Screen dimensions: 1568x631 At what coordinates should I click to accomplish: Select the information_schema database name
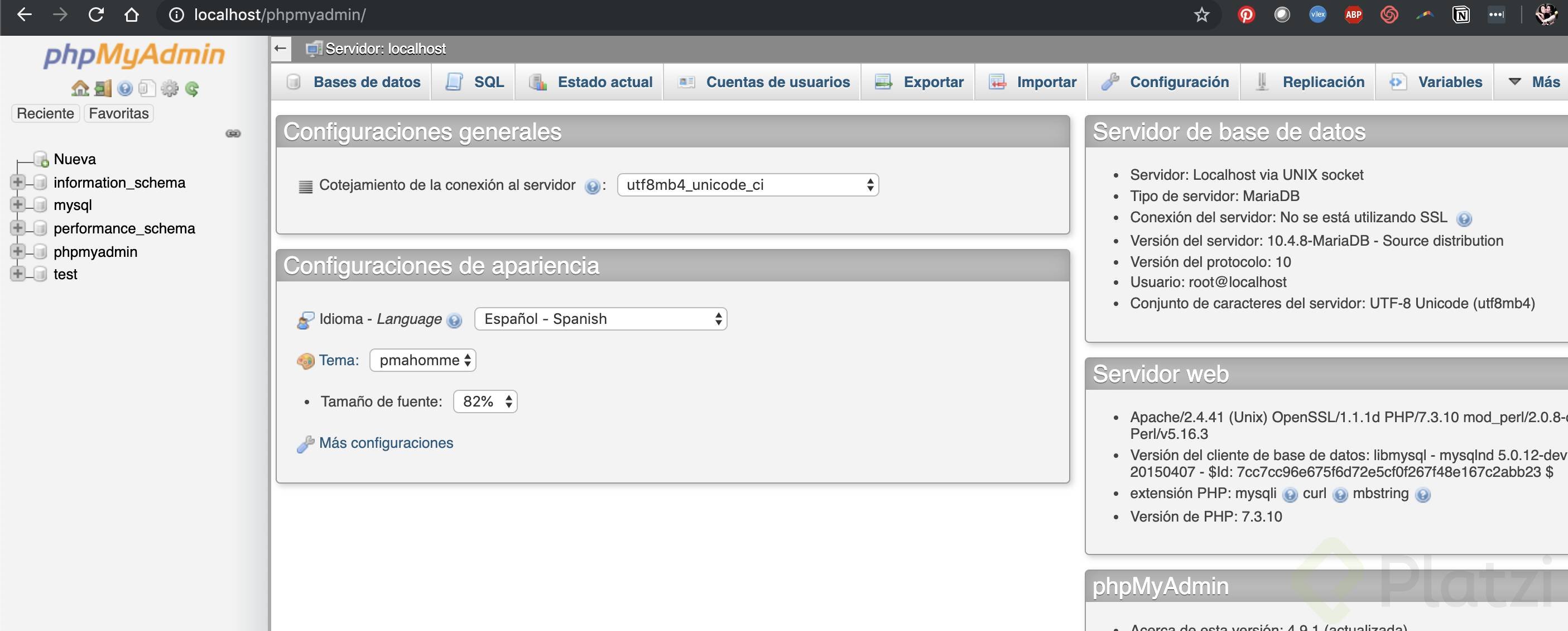[x=119, y=183]
